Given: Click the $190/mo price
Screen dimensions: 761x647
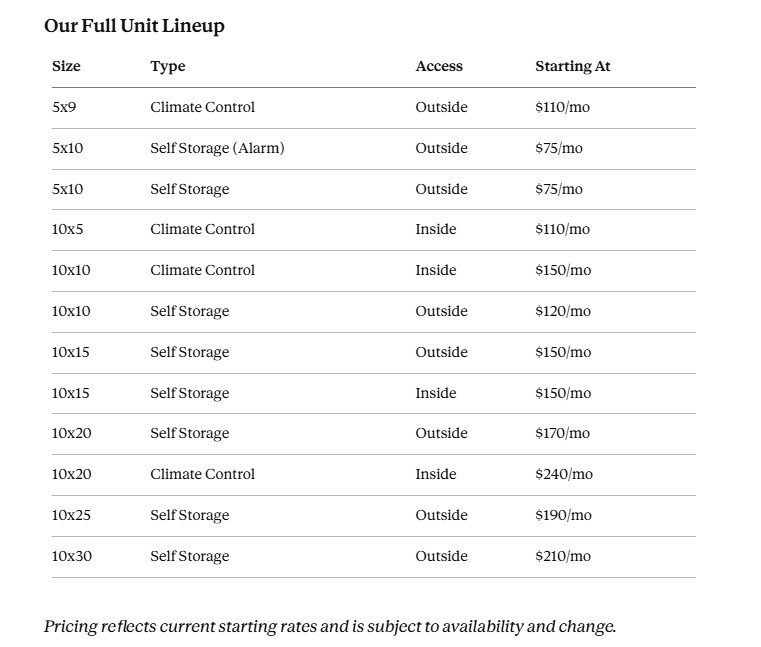Looking at the screenshot, I should pos(563,515).
